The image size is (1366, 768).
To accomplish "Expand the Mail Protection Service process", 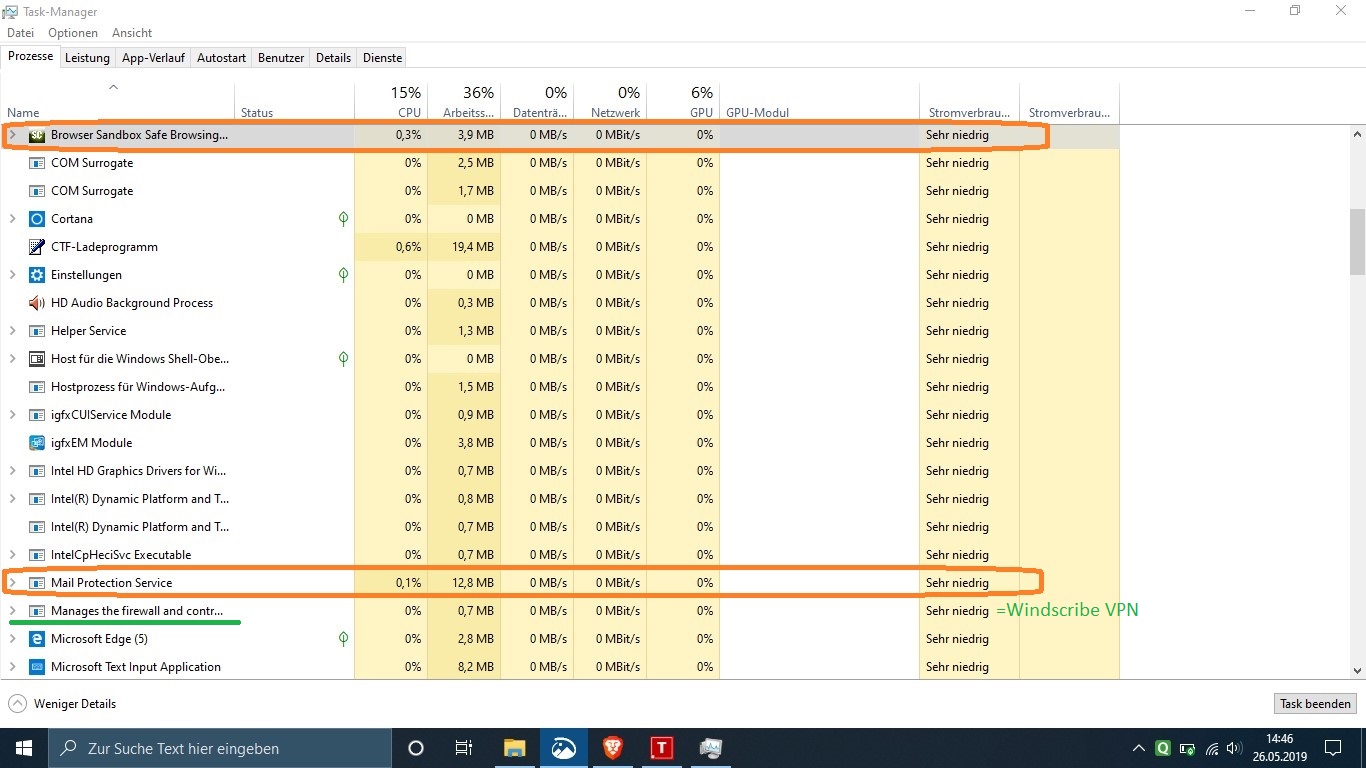I will point(13,583).
